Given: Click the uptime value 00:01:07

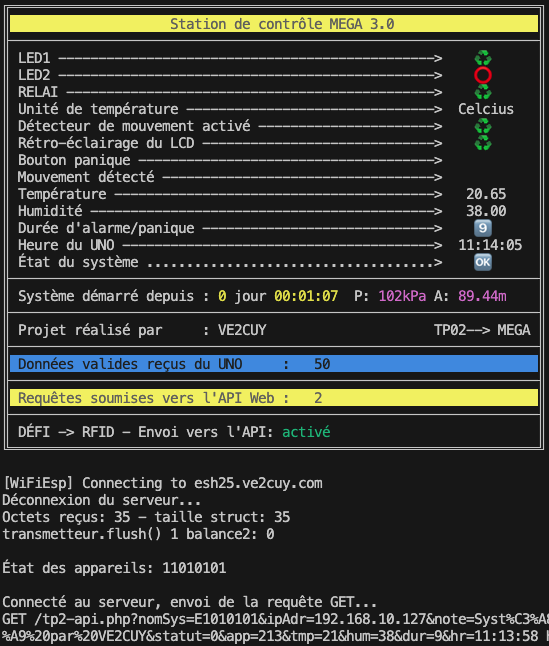Looking at the screenshot, I should pyautogui.click(x=306, y=296).
